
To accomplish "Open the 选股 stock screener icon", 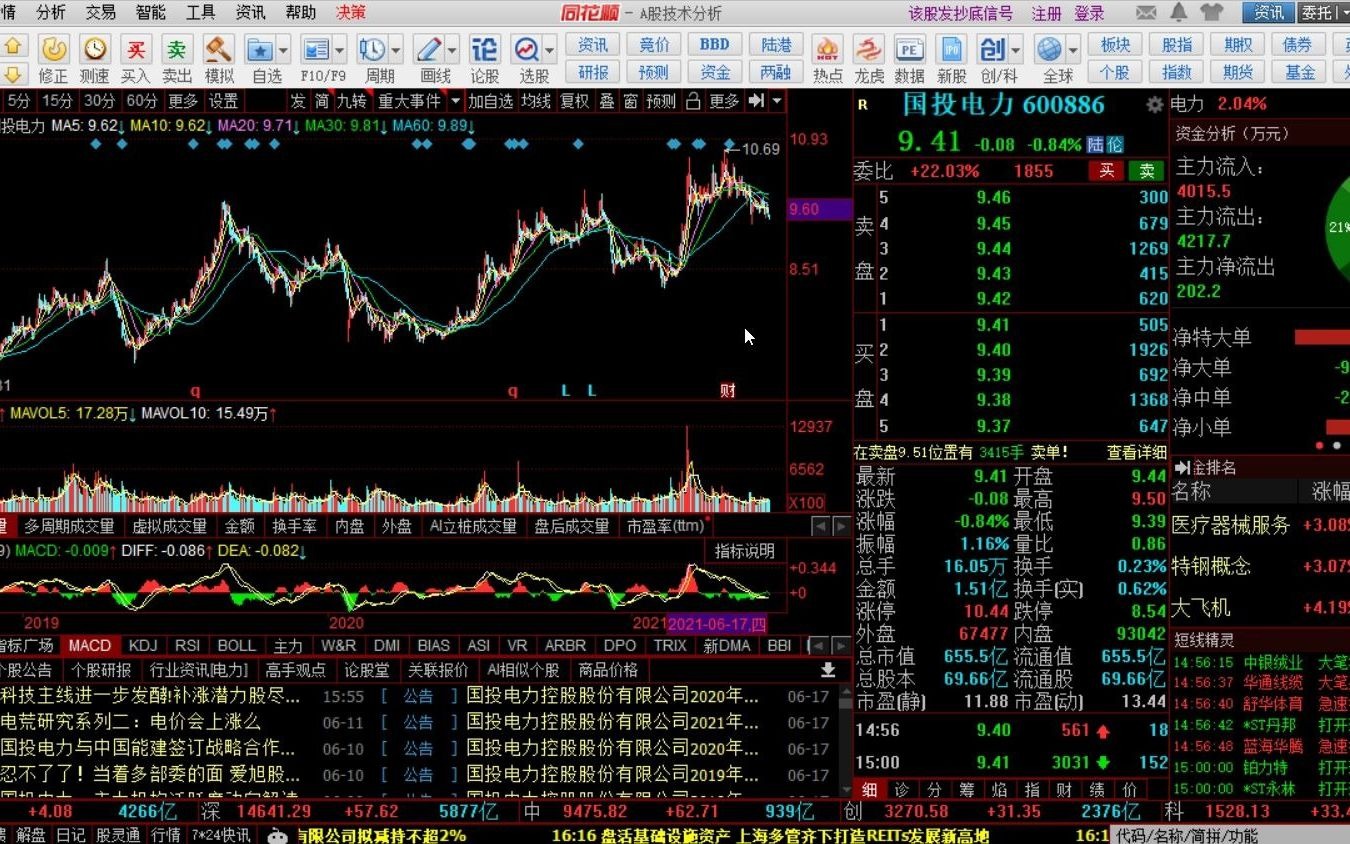I will click(x=526, y=49).
